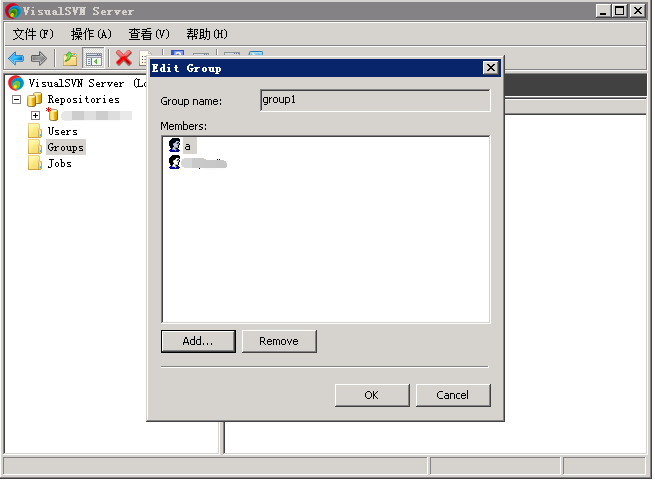
Task: Click the VisualSVN Server root node icon
Action: pyautogui.click(x=16, y=83)
